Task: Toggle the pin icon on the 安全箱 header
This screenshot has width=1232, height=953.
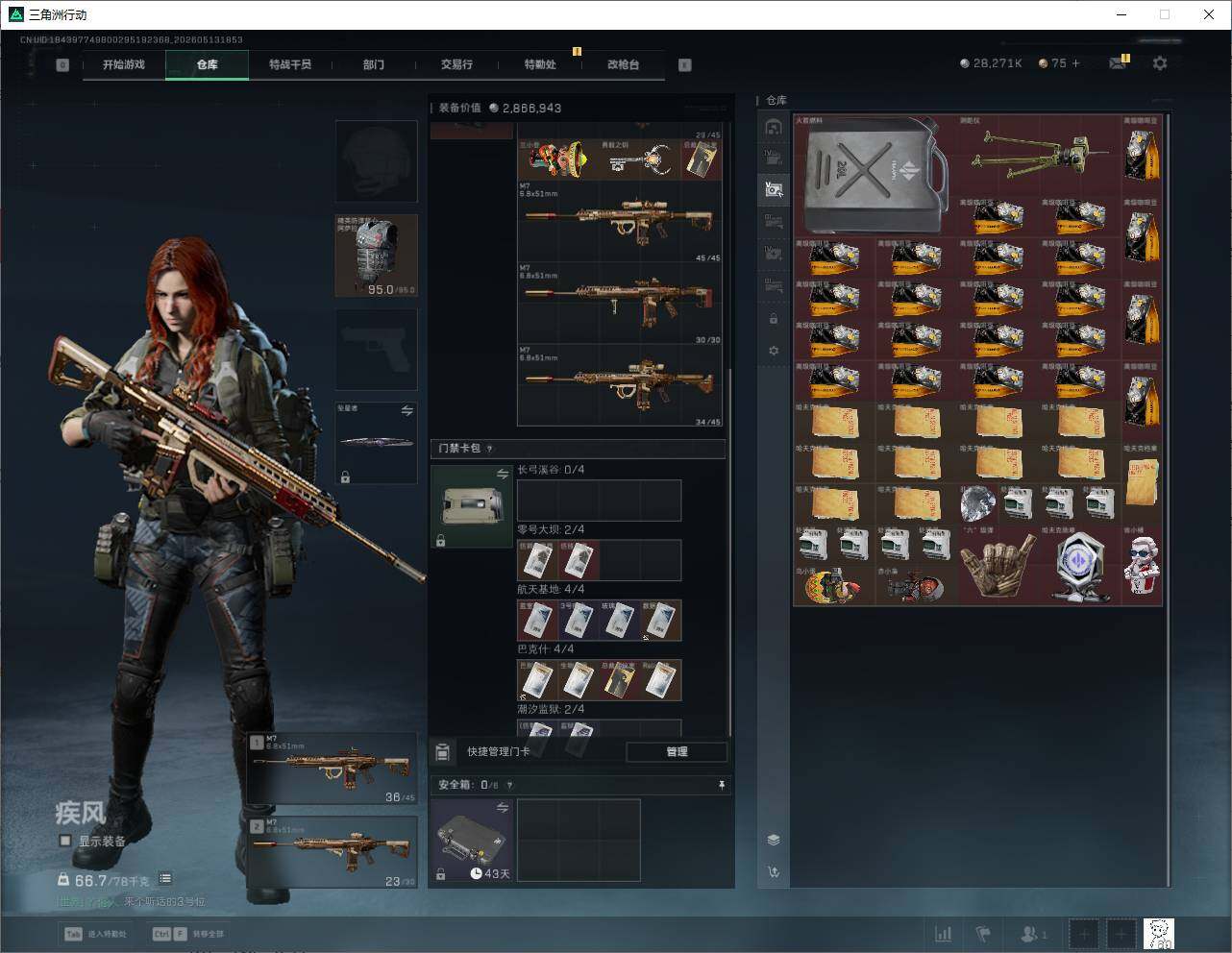Action: point(722,785)
